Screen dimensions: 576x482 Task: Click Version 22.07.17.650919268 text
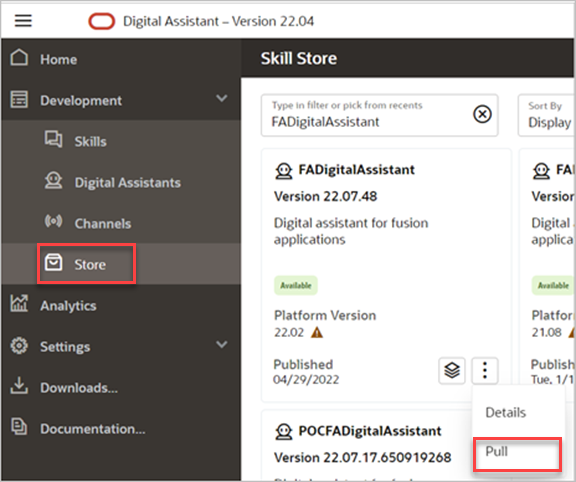tap(363, 458)
